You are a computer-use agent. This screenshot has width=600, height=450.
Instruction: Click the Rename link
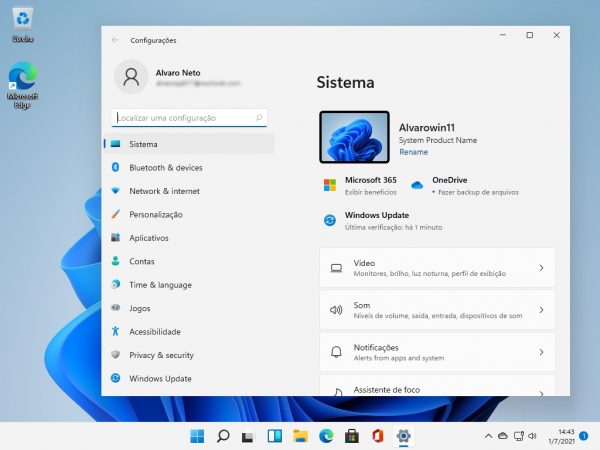(x=413, y=152)
